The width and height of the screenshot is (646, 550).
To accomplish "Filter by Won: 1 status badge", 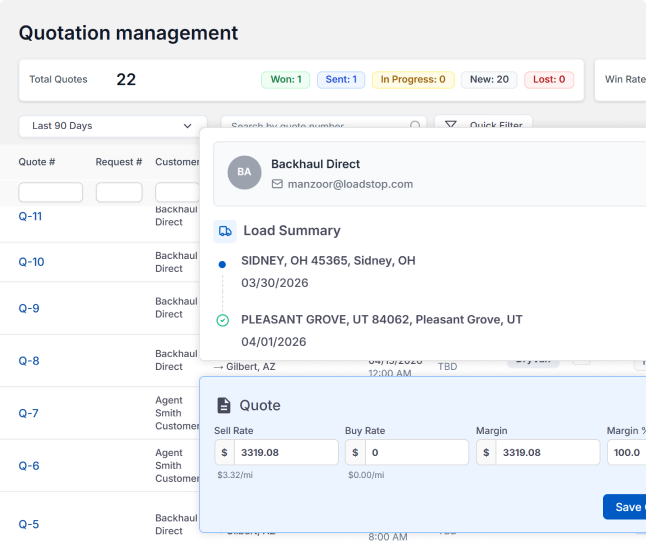I will pyautogui.click(x=286, y=80).
